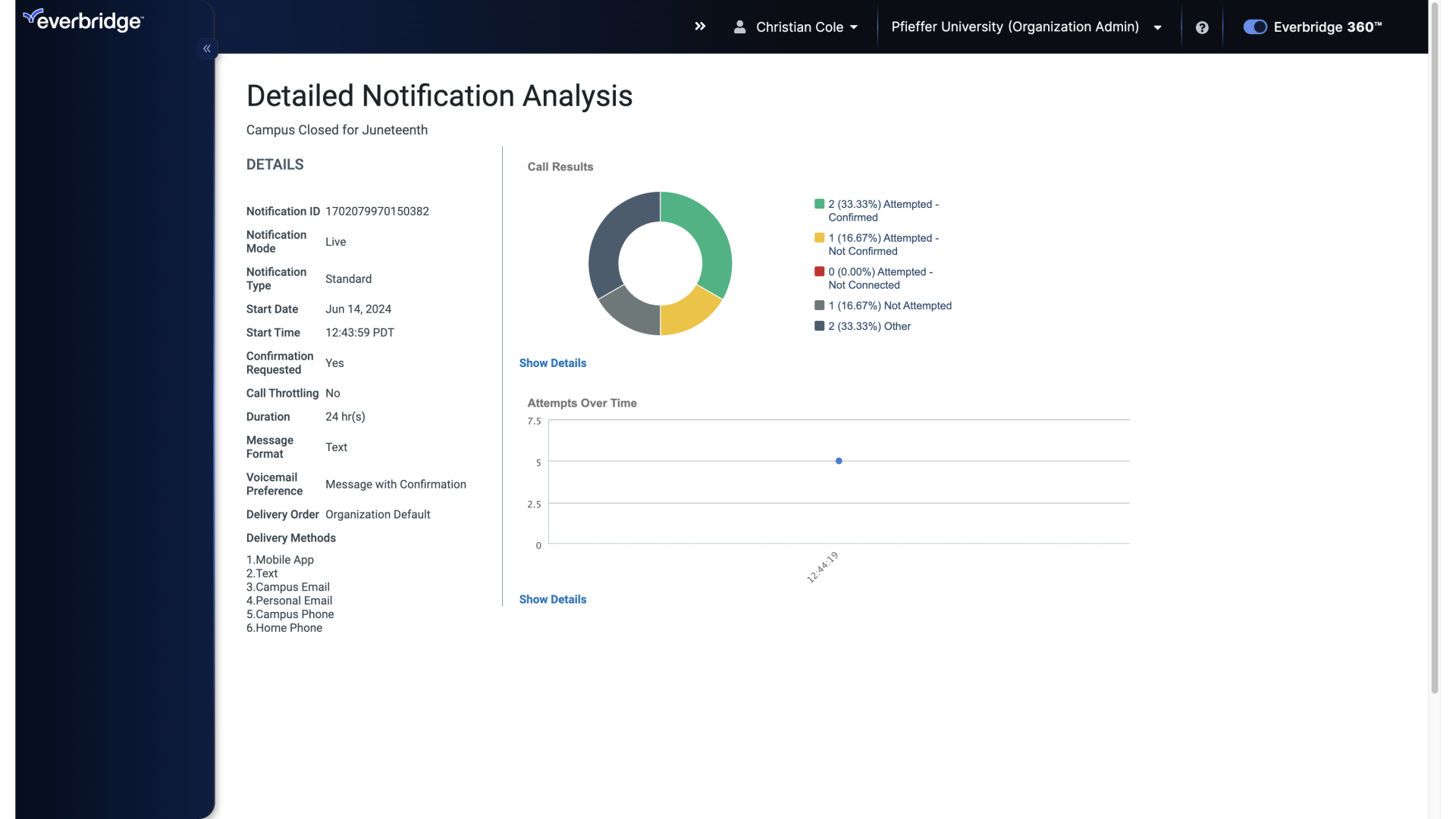The image size is (1456, 819).
Task: Click the data point on the Attempts Over Time chart
Action: 839,460
